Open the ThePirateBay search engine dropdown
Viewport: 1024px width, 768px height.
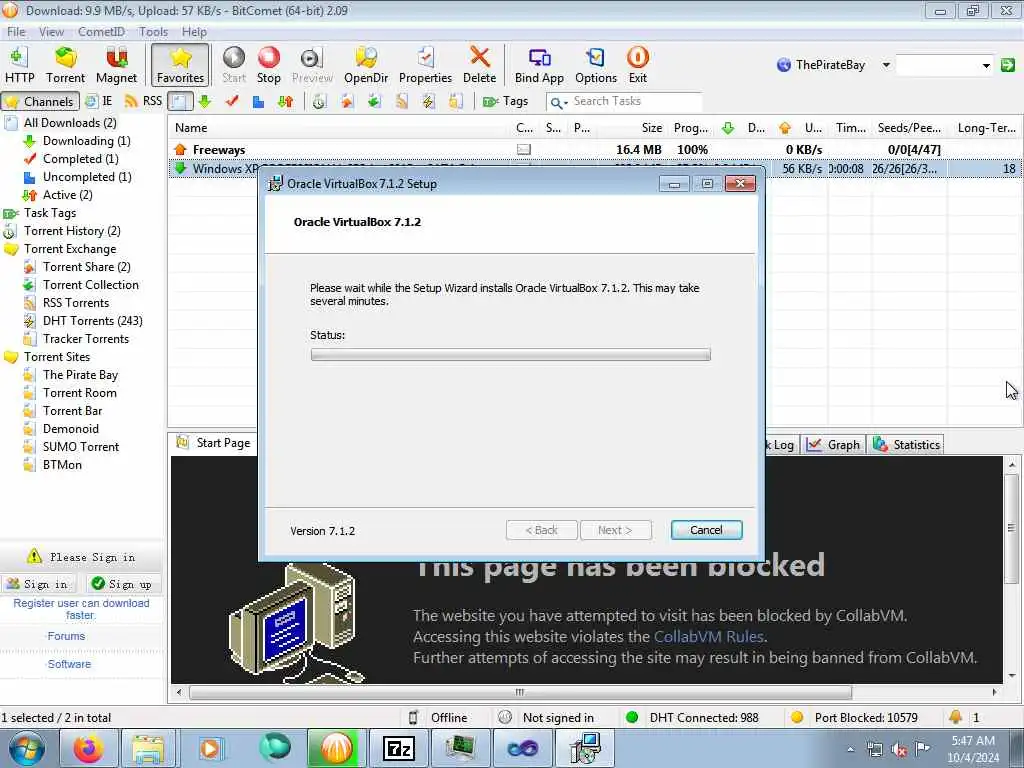click(886, 65)
